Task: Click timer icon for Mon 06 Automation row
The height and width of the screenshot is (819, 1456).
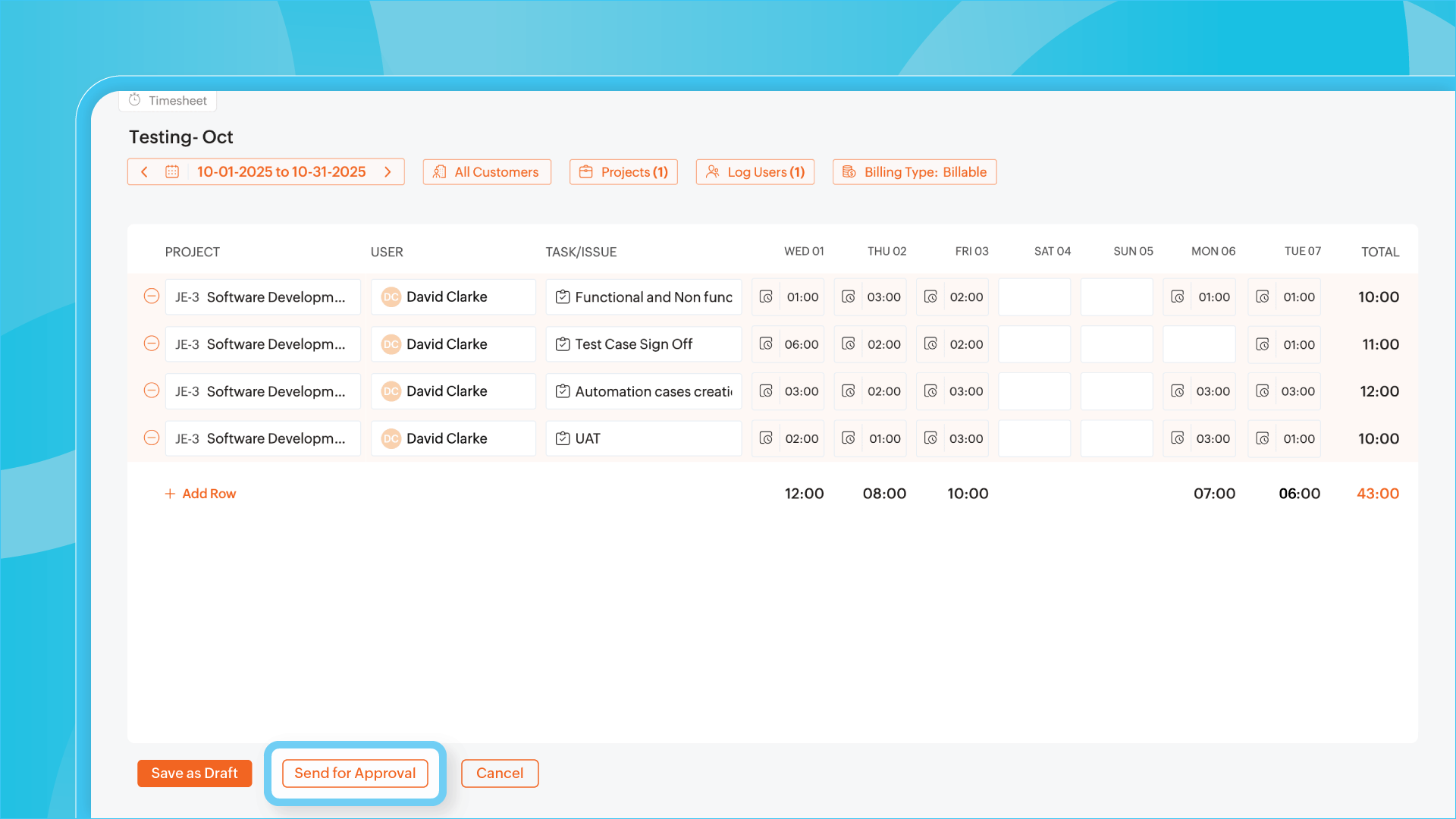Action: [x=1178, y=391]
